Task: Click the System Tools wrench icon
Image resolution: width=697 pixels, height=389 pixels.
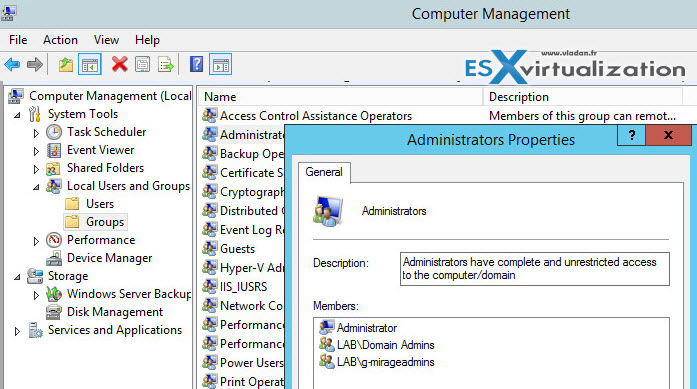Action: pos(35,114)
